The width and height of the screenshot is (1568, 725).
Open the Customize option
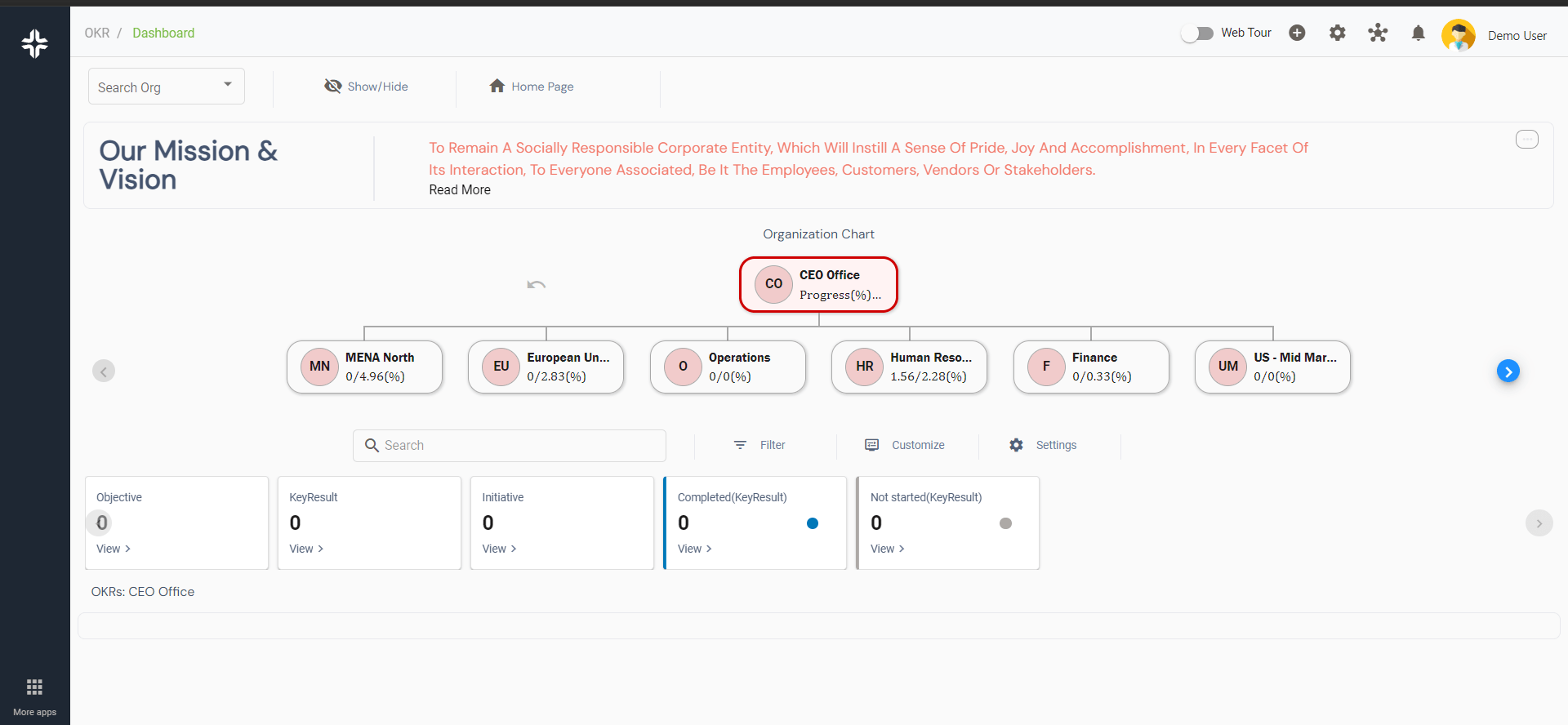click(x=905, y=445)
